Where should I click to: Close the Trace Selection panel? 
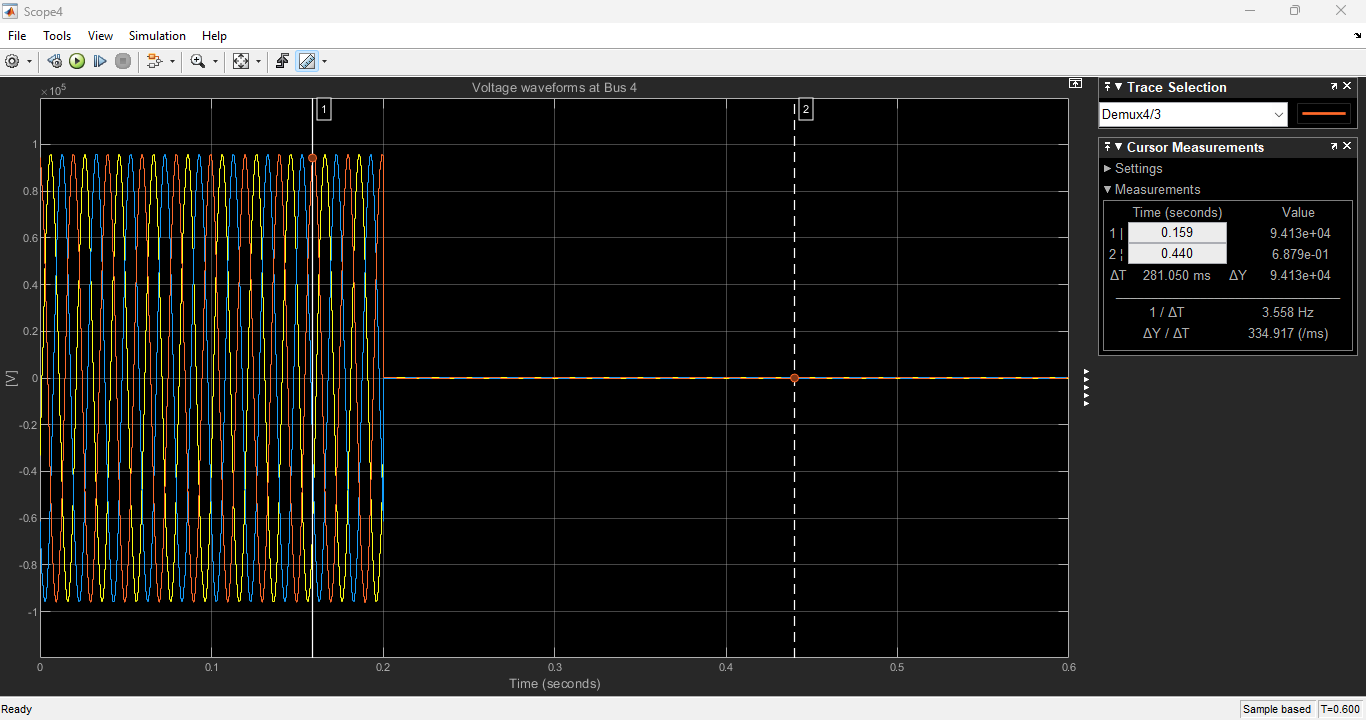coord(1347,87)
